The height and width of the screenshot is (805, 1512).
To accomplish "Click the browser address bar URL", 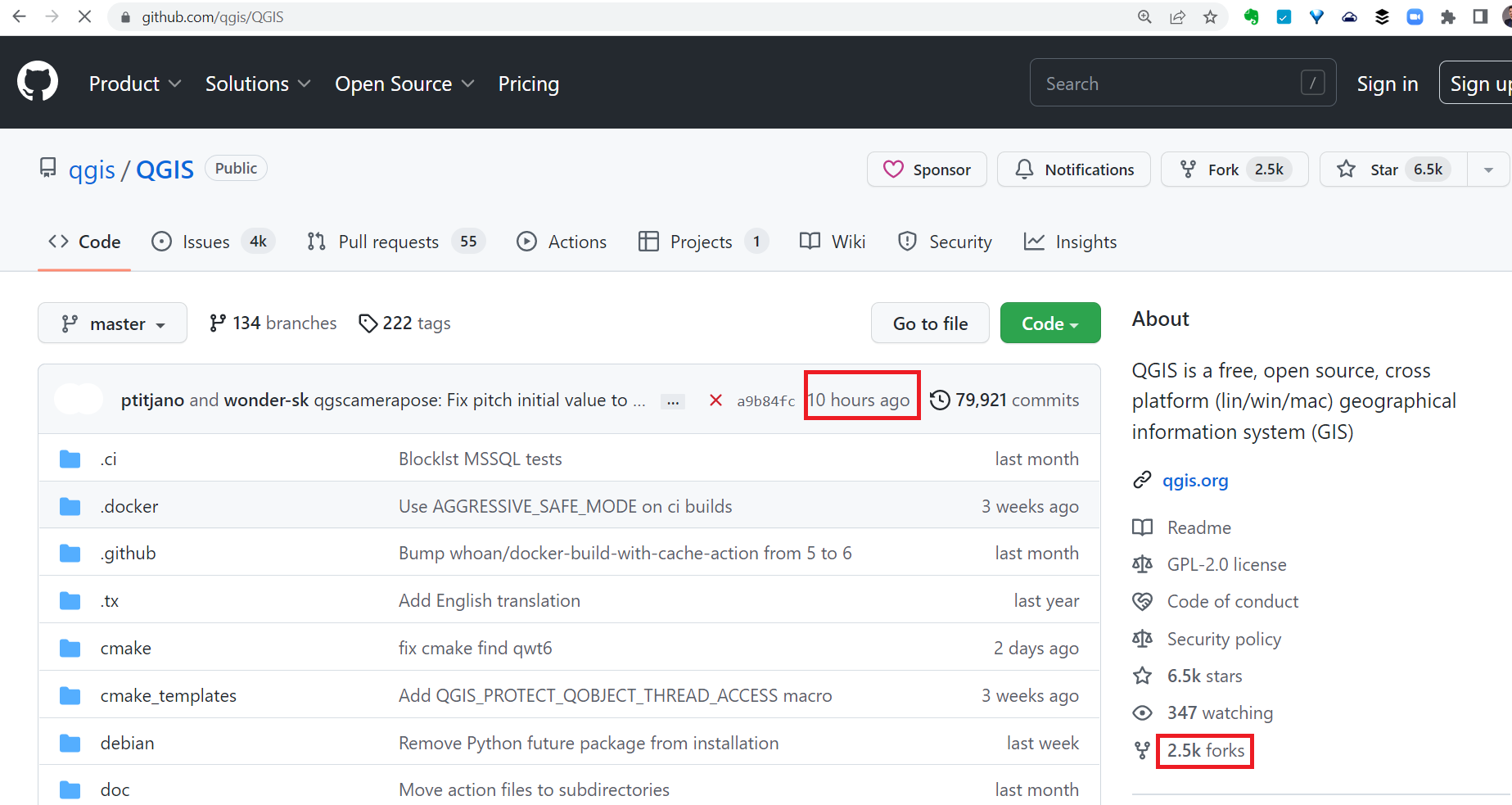I will pyautogui.click(x=213, y=17).
